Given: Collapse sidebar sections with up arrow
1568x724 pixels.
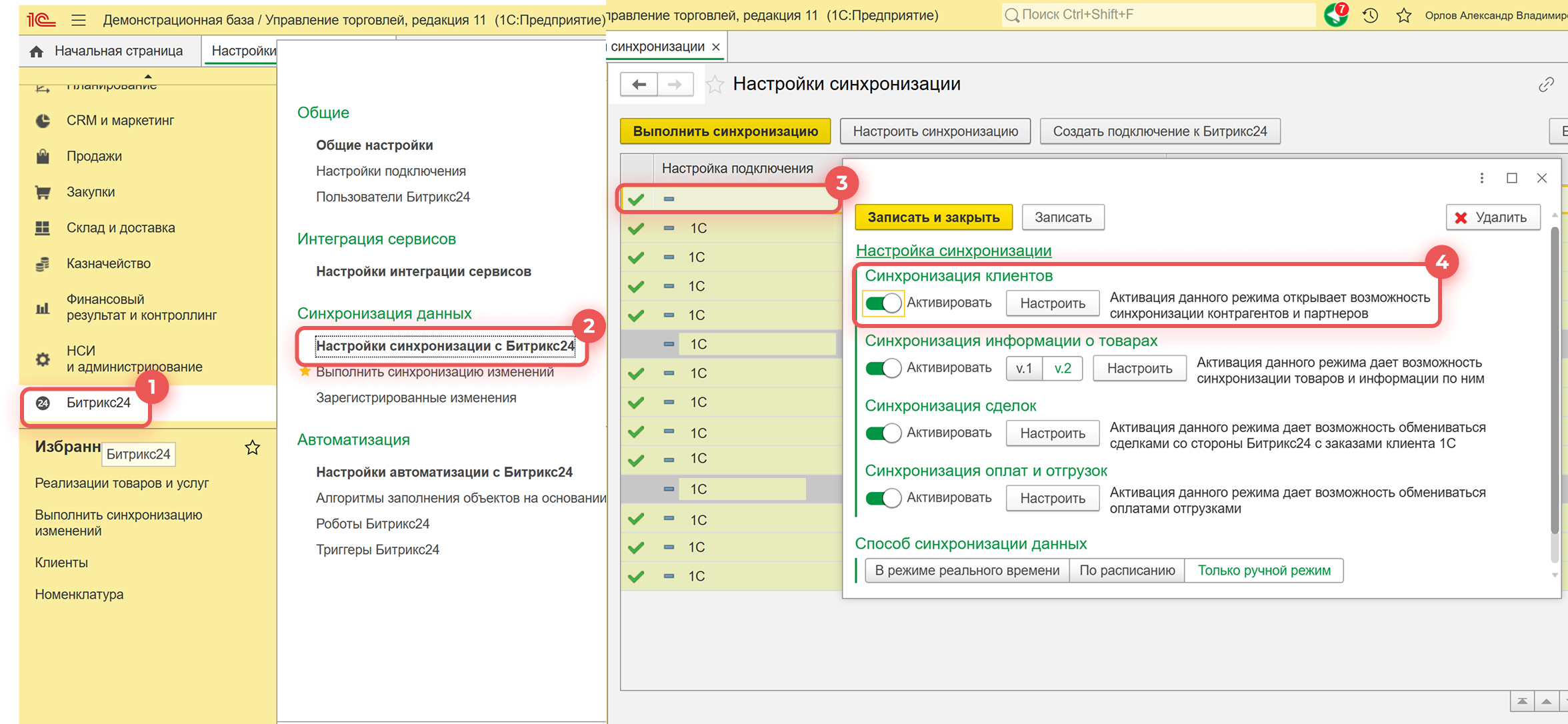Looking at the screenshot, I should 148,76.
